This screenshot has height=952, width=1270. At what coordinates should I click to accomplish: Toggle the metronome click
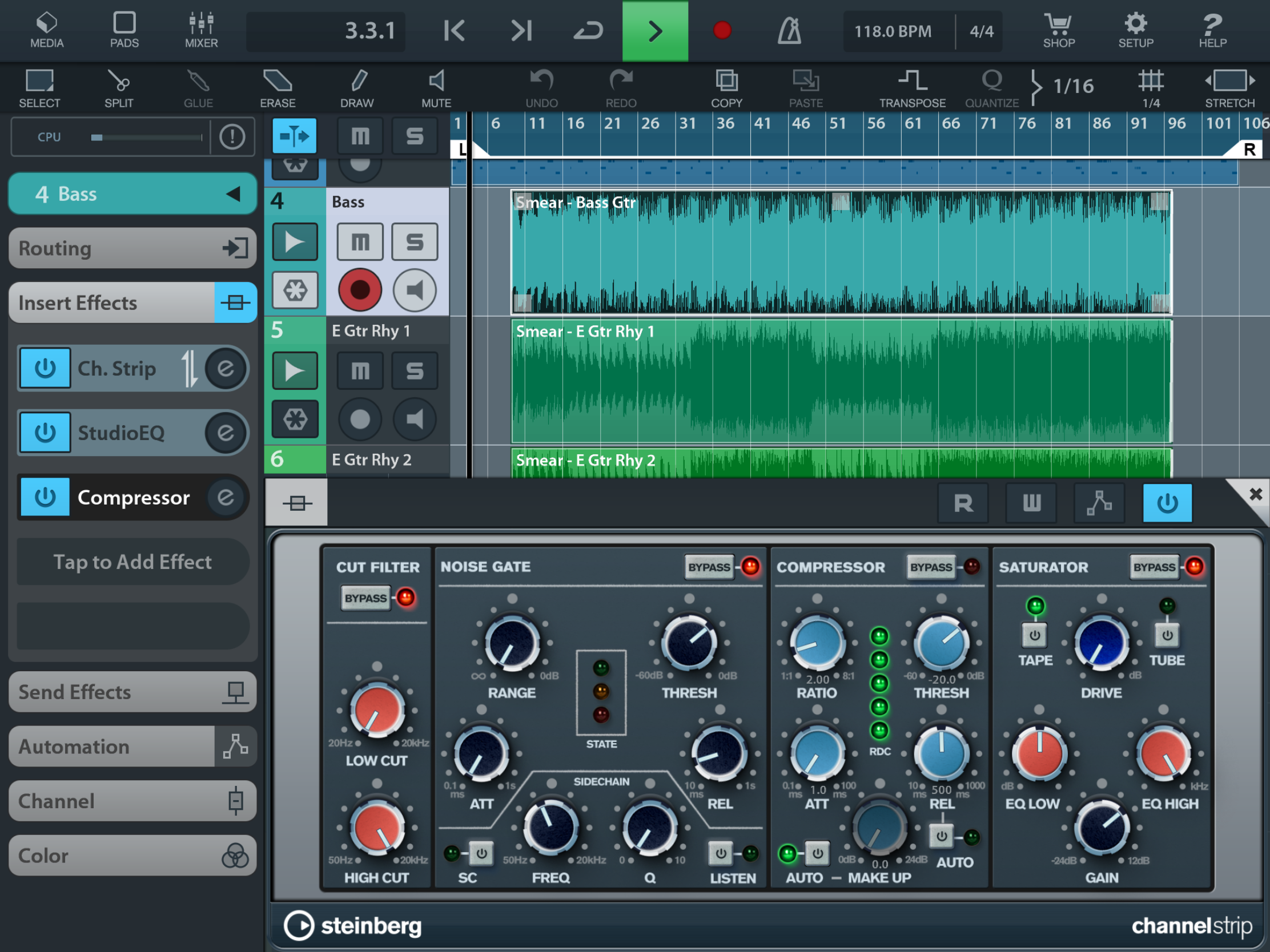click(789, 30)
